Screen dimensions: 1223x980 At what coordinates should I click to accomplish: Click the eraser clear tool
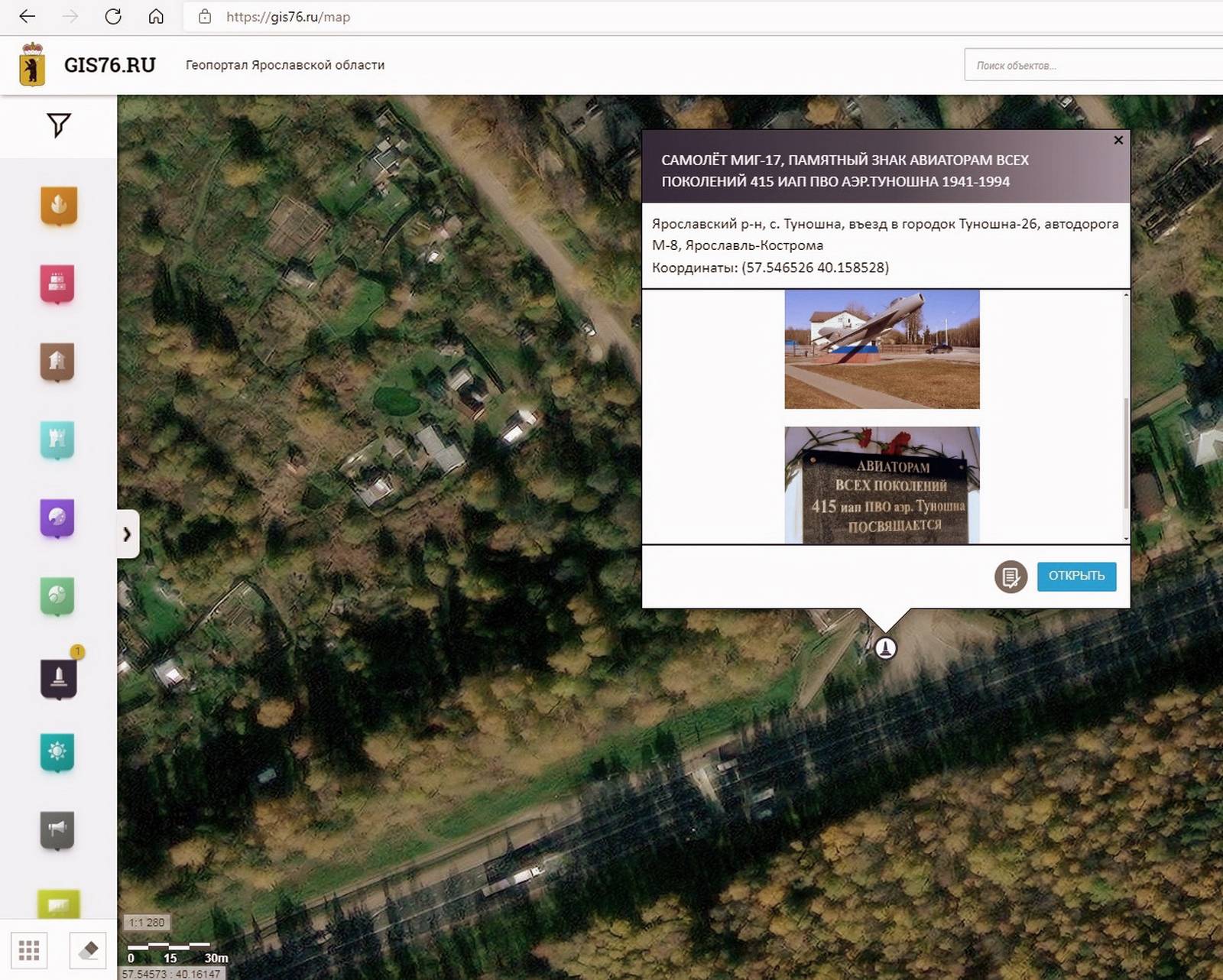pos(88,950)
